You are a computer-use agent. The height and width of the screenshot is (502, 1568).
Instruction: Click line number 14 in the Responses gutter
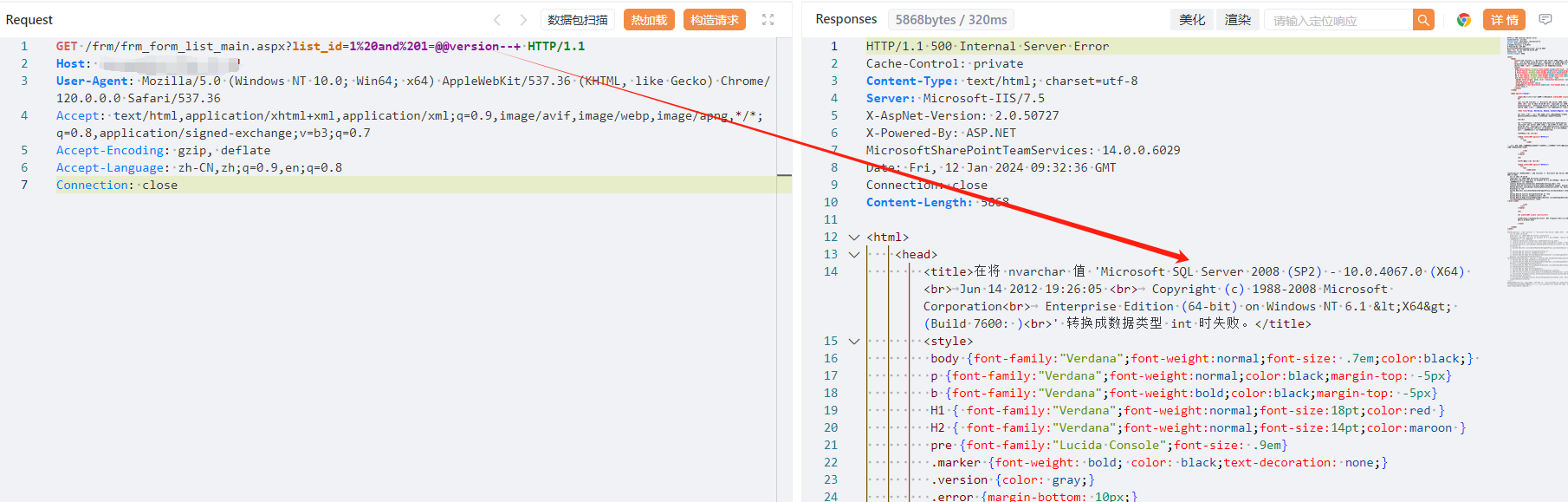tap(831, 271)
